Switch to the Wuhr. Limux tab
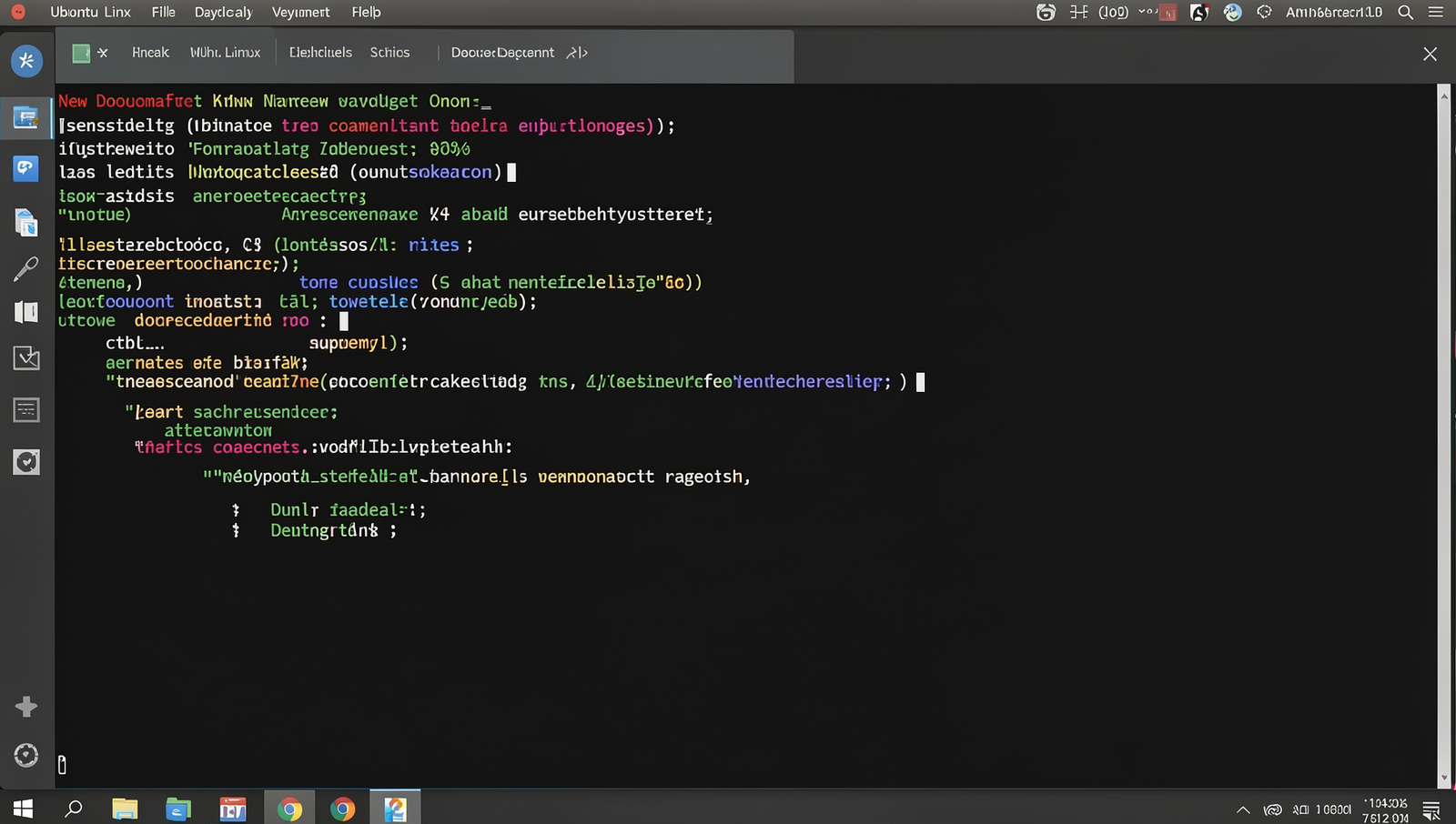The width and height of the screenshot is (1456, 824). 225,53
